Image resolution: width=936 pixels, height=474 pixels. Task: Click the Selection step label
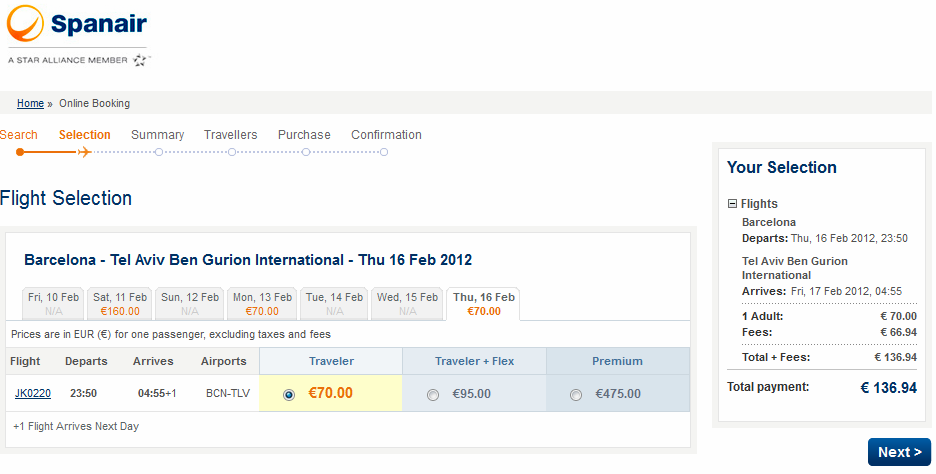85,135
